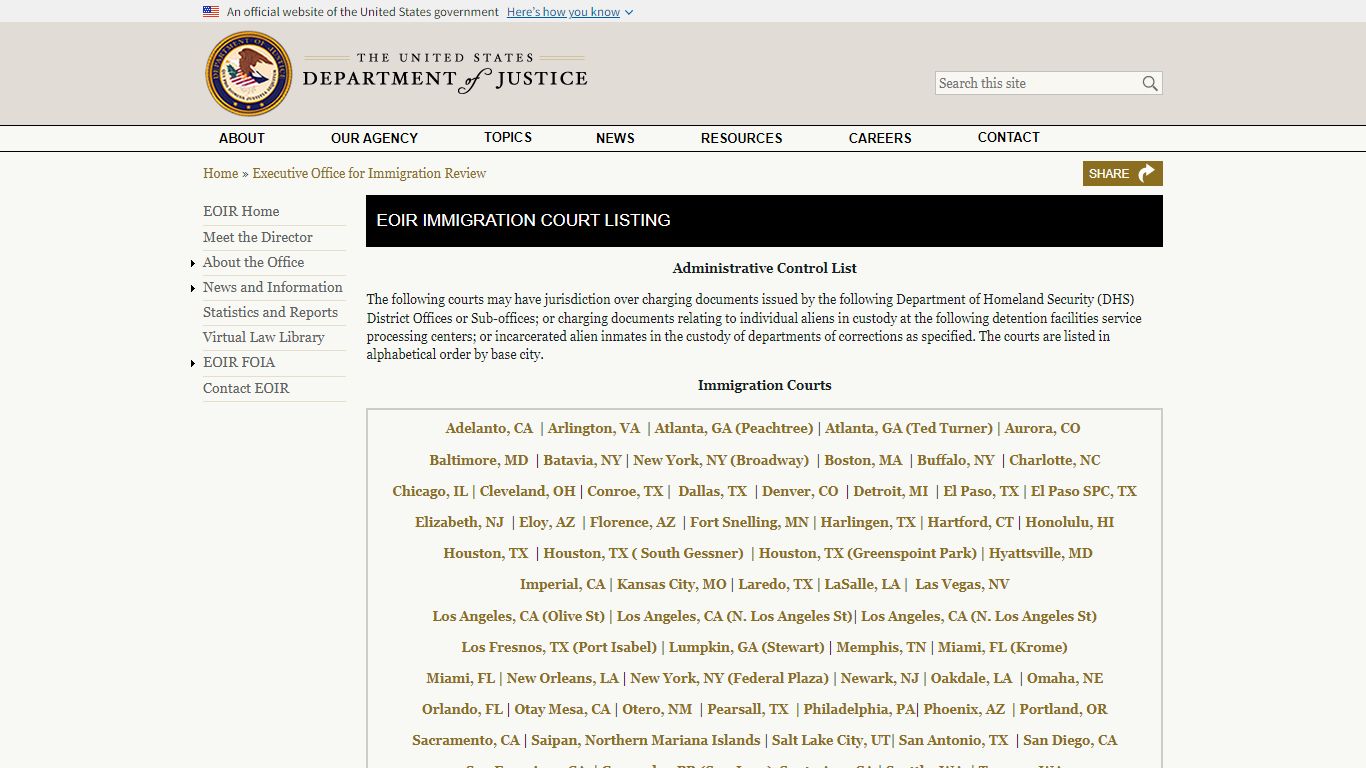Select the Philadelphia, PA court link

point(859,709)
